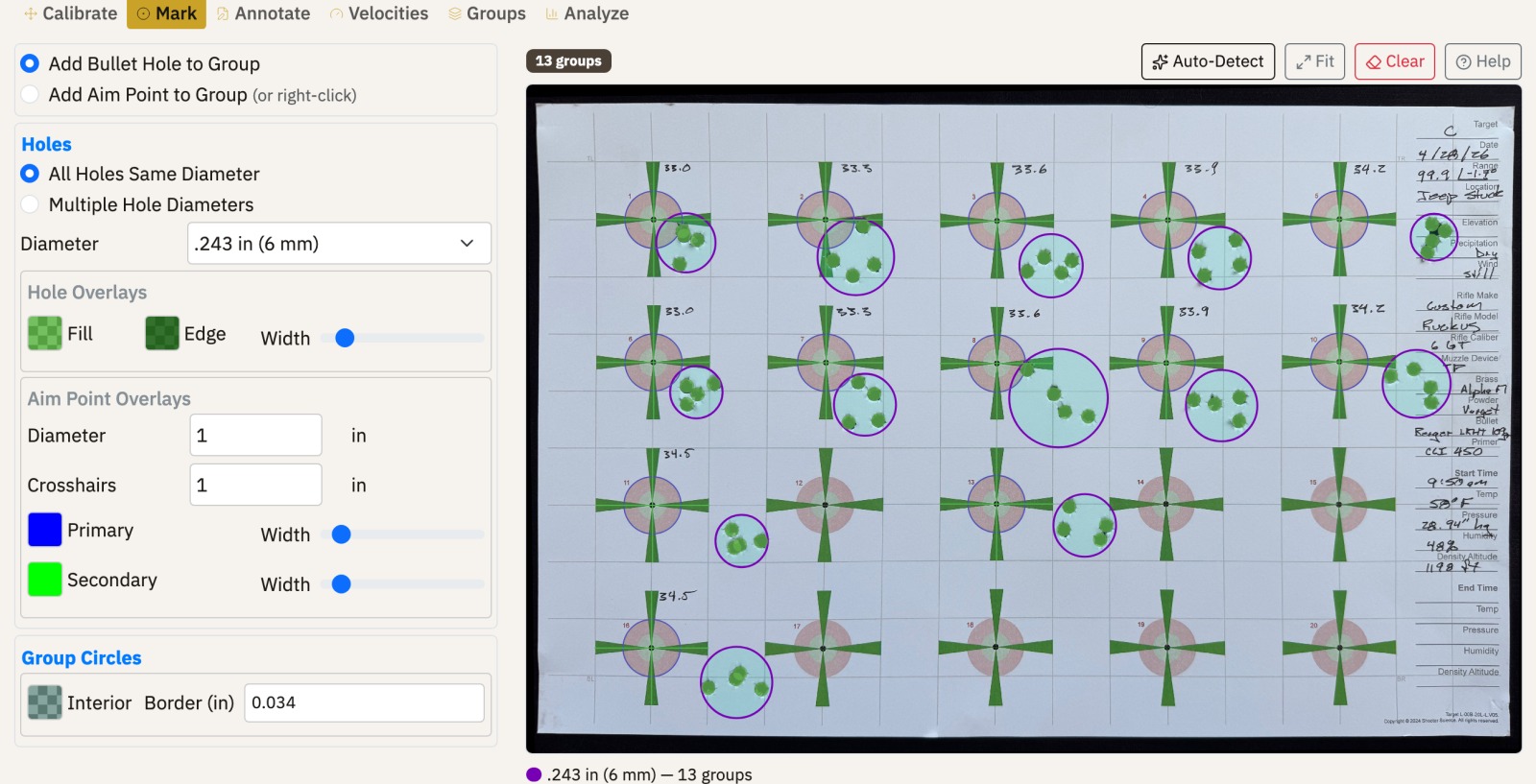
Task: Click the Velocities gauge icon
Action: point(337,14)
